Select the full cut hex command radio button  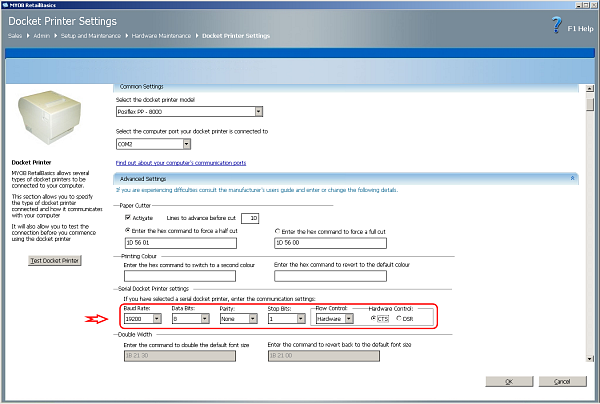click(x=277, y=231)
